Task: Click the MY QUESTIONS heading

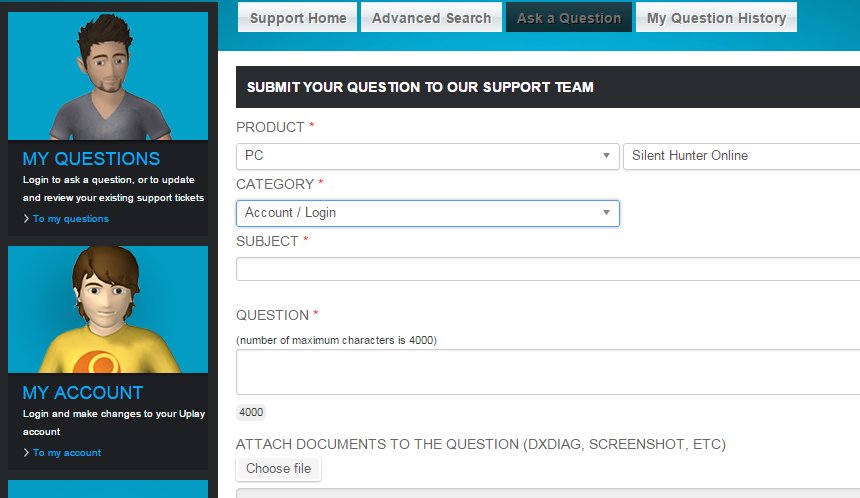Action: (91, 159)
